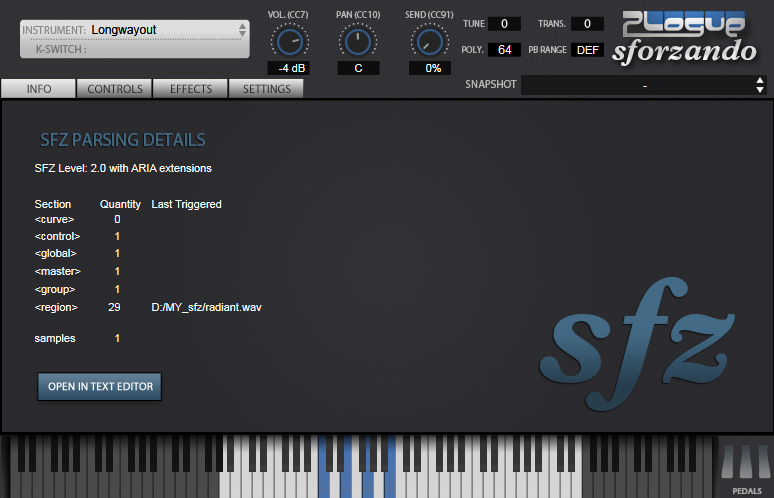This screenshot has width=774, height=498.
Task: Click the SEND (CC91) knob
Action: tap(429, 42)
